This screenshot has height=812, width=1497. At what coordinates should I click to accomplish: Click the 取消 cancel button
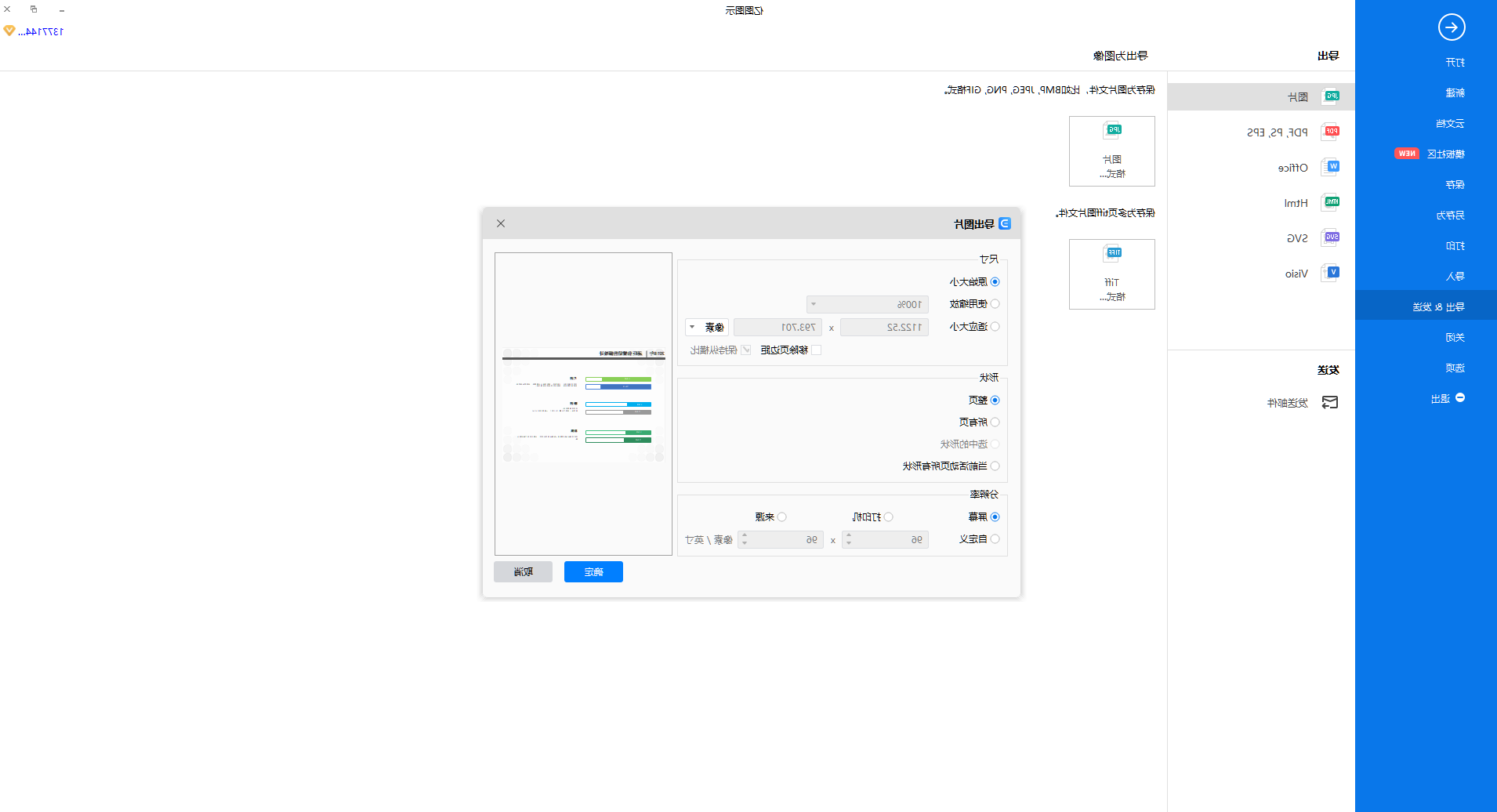click(x=523, y=571)
